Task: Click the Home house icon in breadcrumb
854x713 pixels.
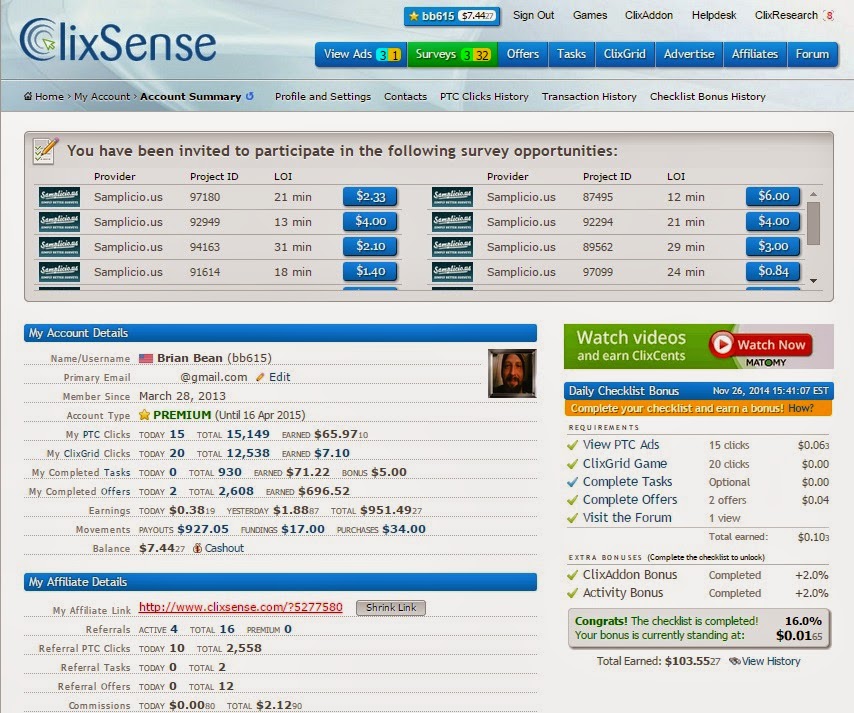Action: click(x=28, y=96)
